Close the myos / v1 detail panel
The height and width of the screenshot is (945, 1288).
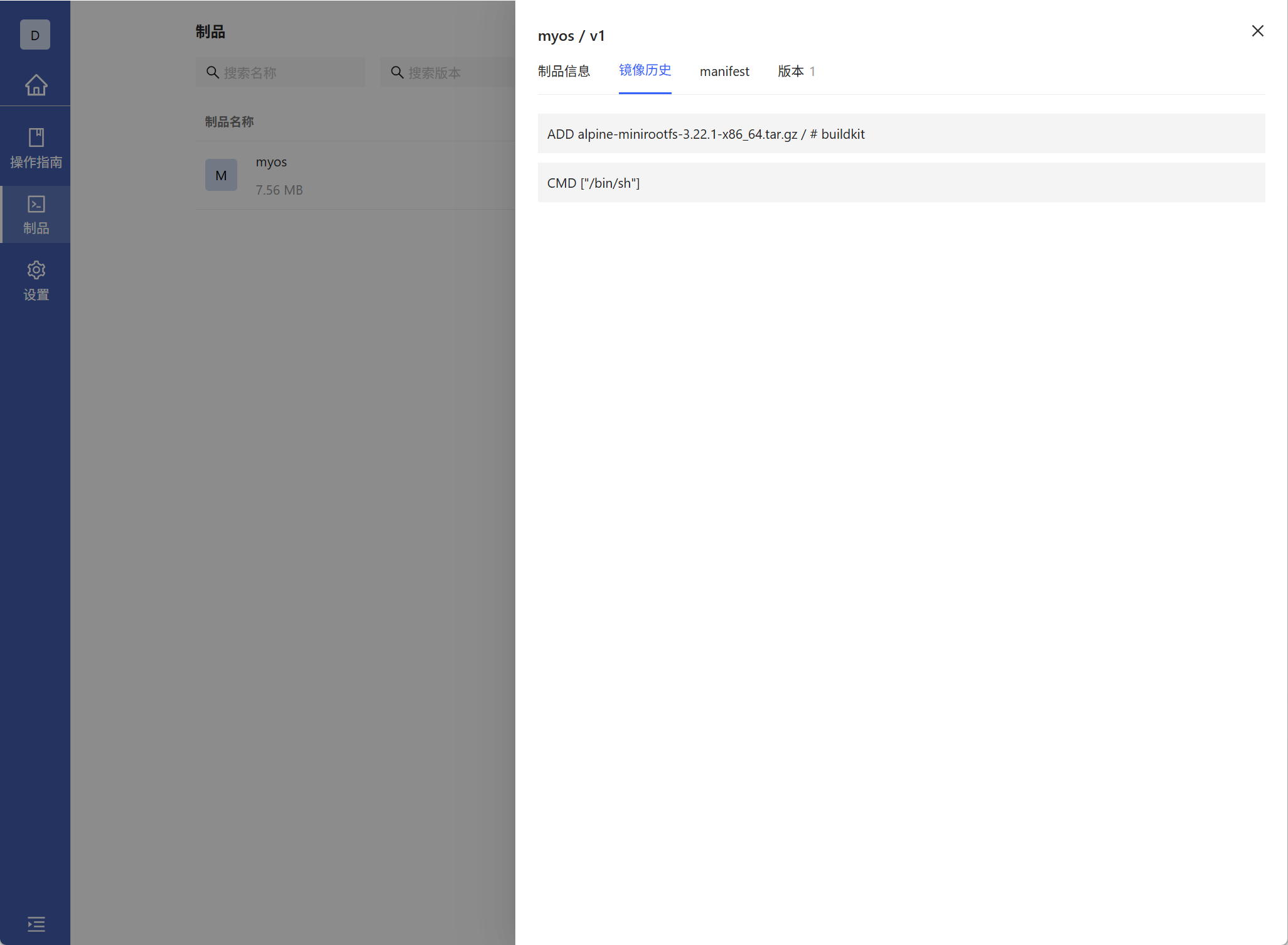click(x=1257, y=31)
